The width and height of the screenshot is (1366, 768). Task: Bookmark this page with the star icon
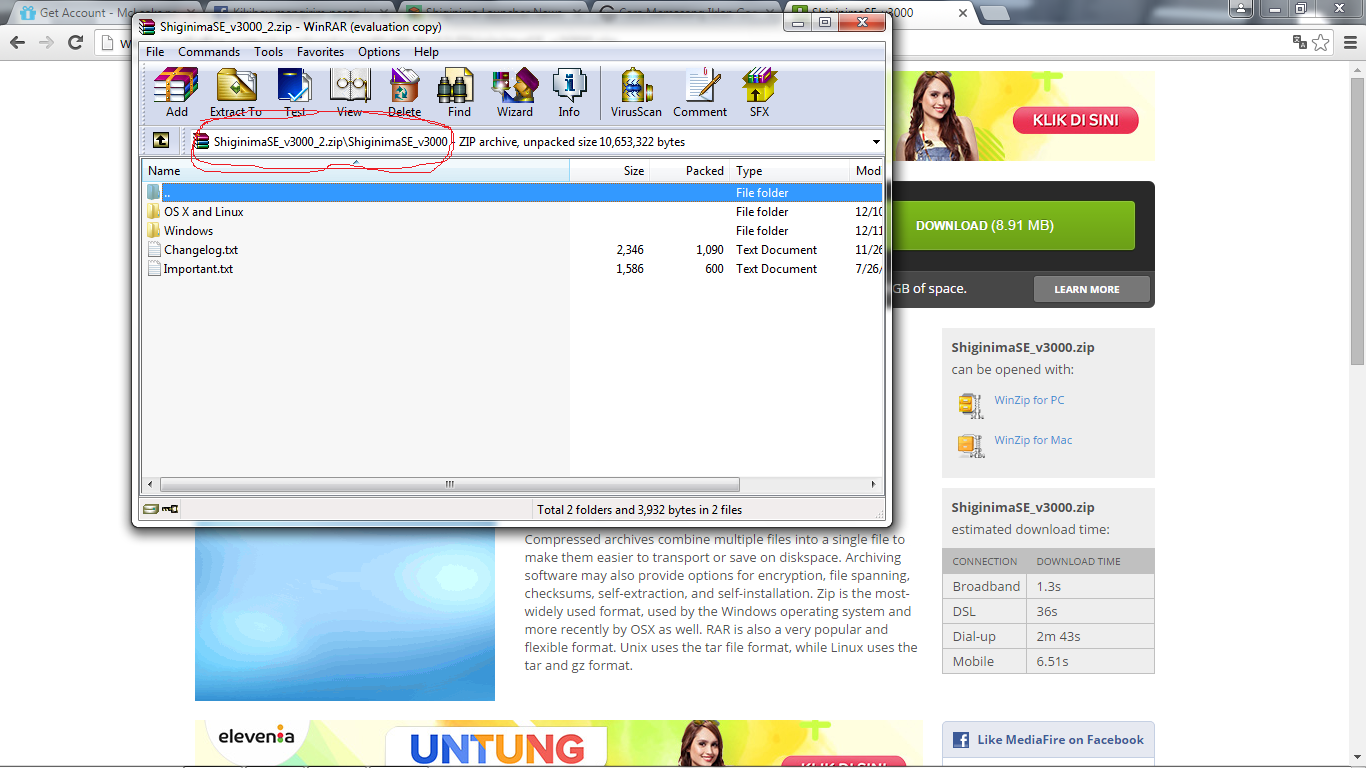click(1321, 42)
